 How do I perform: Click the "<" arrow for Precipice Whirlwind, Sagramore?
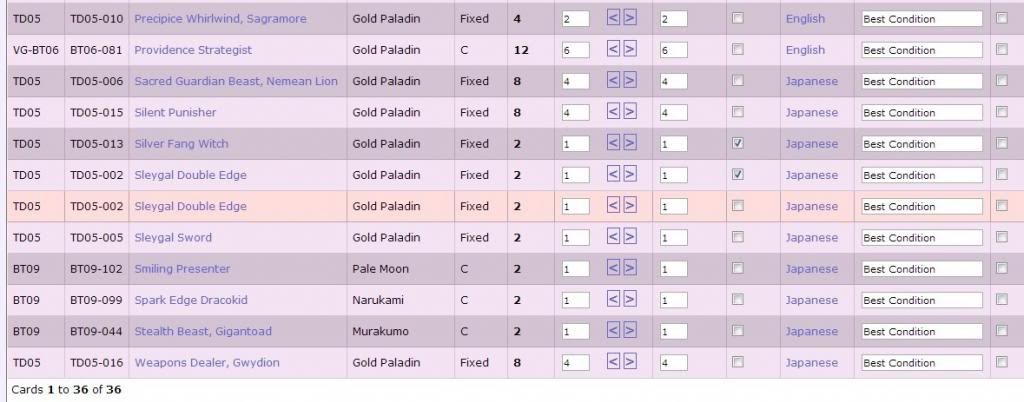pos(614,19)
